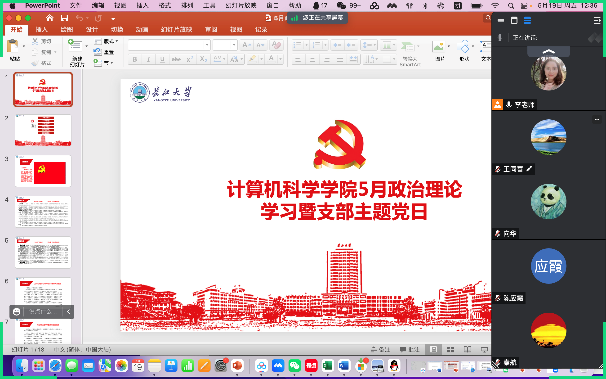606x379 pixels.
Task: Click the Clear formatting eraser icon
Action: (276, 45)
